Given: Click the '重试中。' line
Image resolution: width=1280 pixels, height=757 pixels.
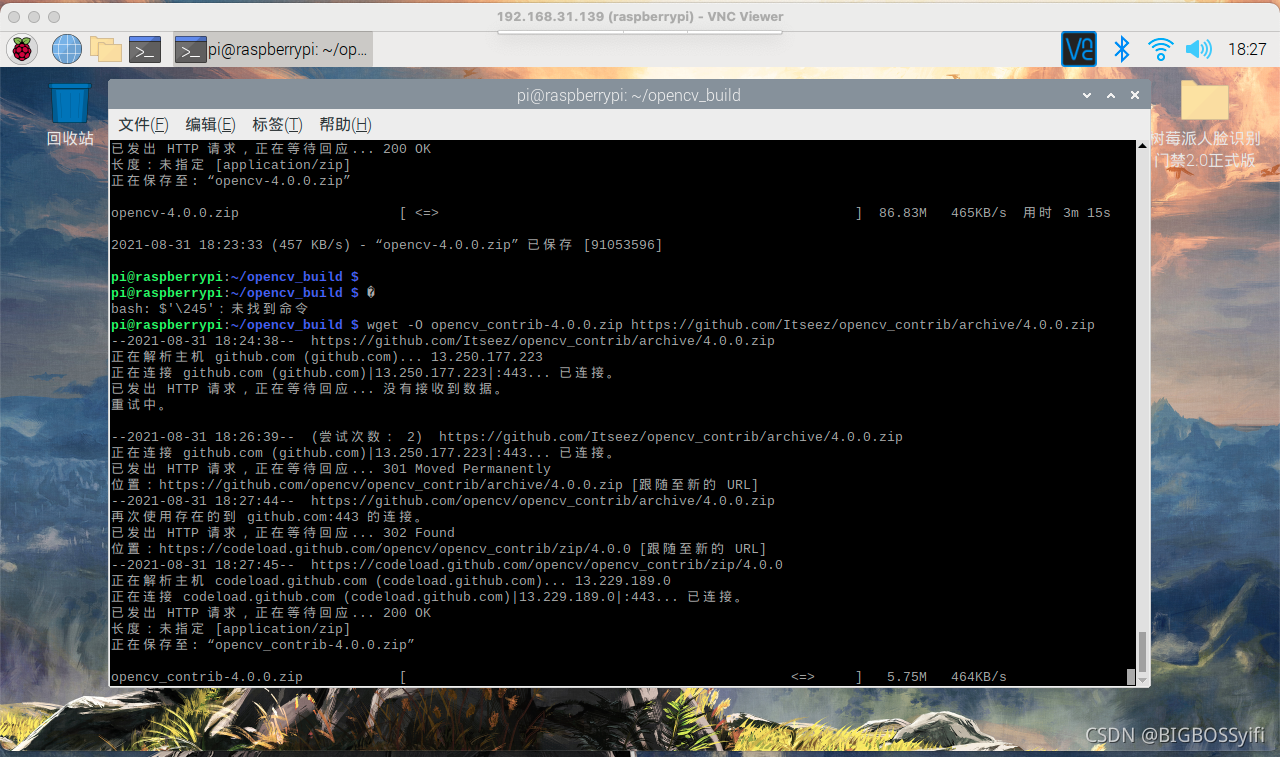Looking at the screenshot, I should [x=141, y=405].
